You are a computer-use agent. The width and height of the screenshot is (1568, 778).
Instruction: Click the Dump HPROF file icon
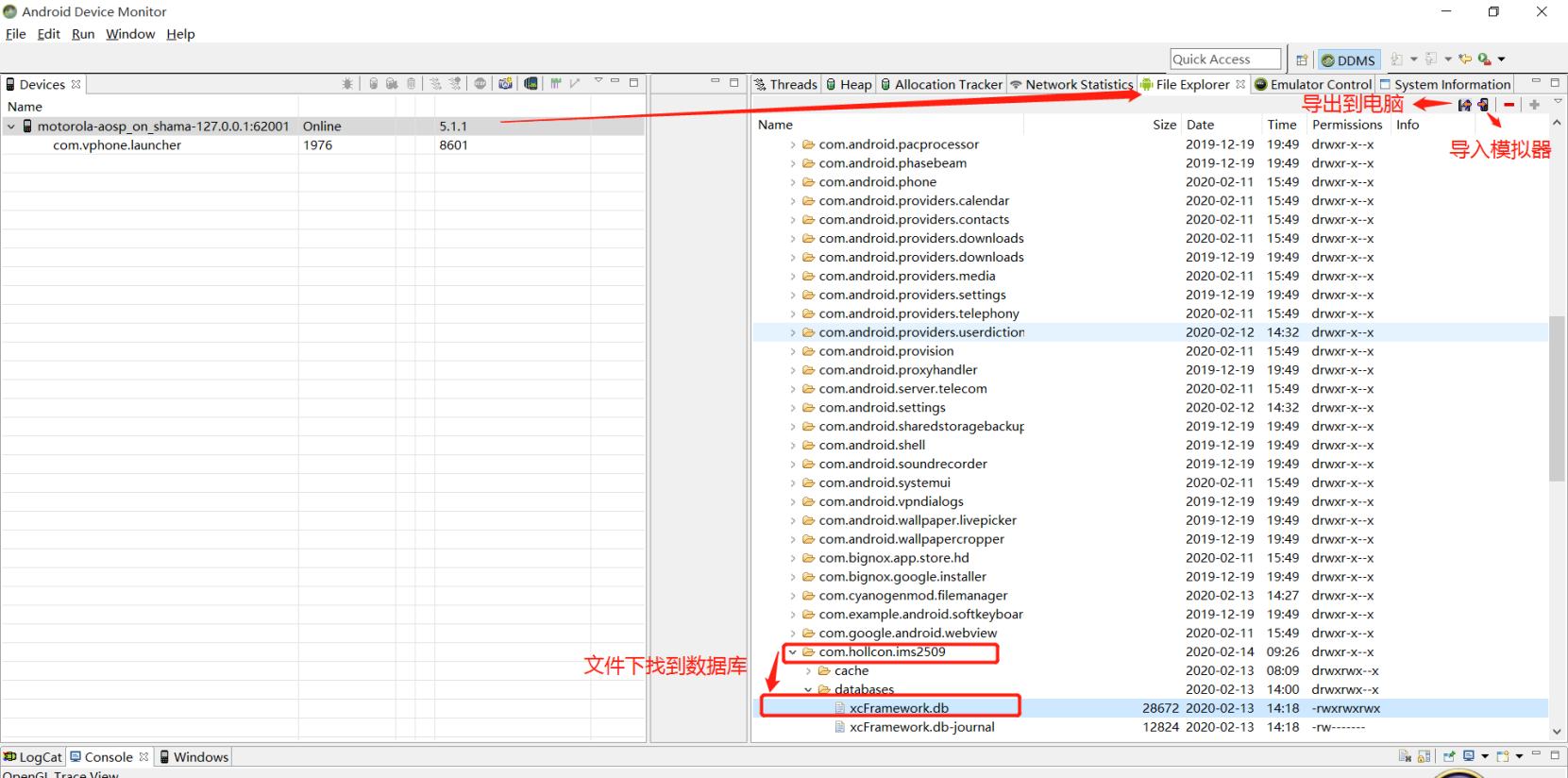(392, 83)
